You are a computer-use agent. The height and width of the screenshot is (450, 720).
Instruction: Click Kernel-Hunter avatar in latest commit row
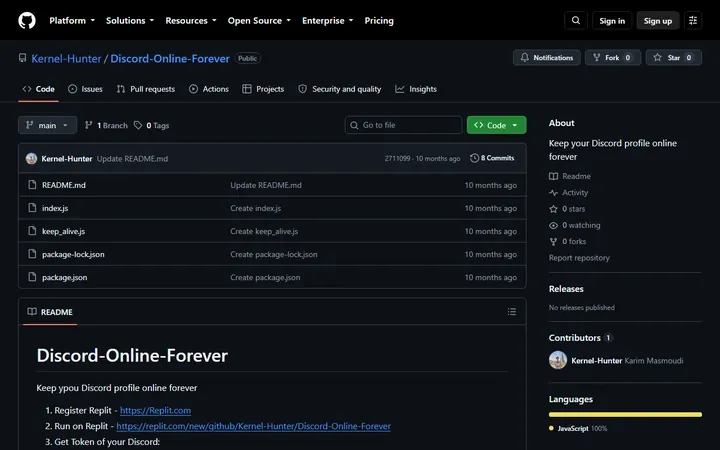point(32,158)
